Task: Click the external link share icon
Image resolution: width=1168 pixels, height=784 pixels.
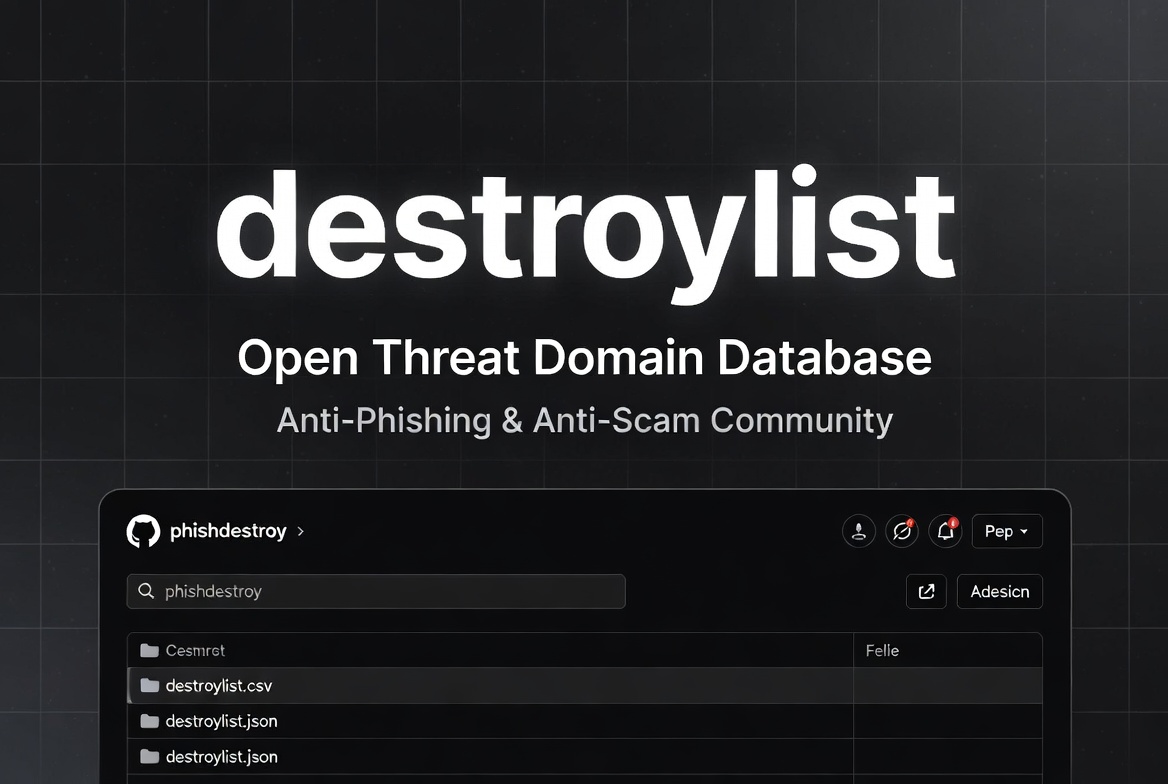Action: coord(926,591)
